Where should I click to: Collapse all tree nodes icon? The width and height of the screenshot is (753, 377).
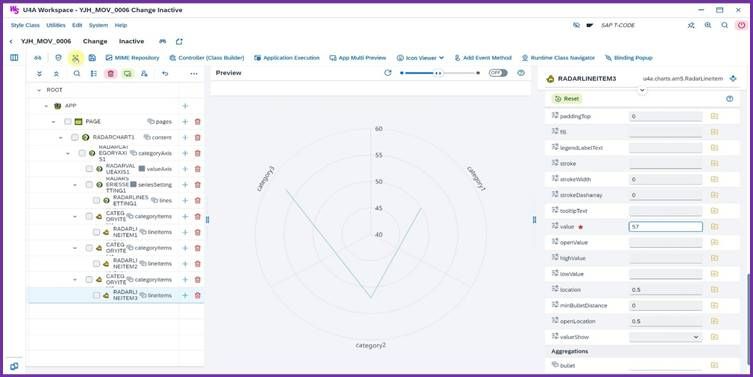[56, 73]
